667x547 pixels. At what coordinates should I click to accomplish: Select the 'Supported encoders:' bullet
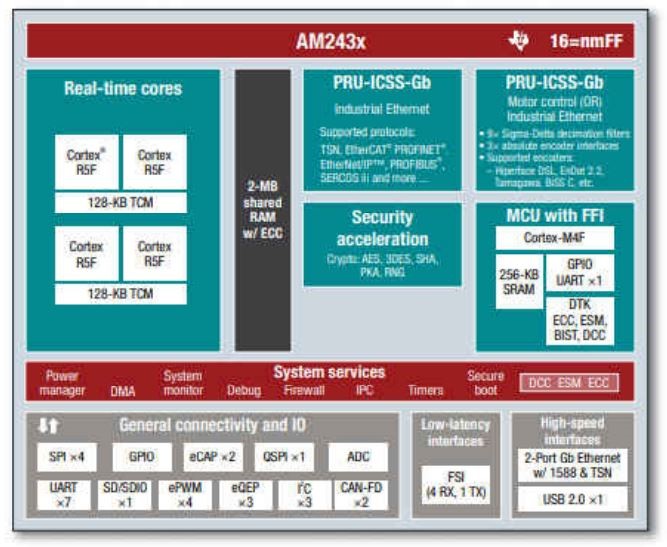click(526, 158)
